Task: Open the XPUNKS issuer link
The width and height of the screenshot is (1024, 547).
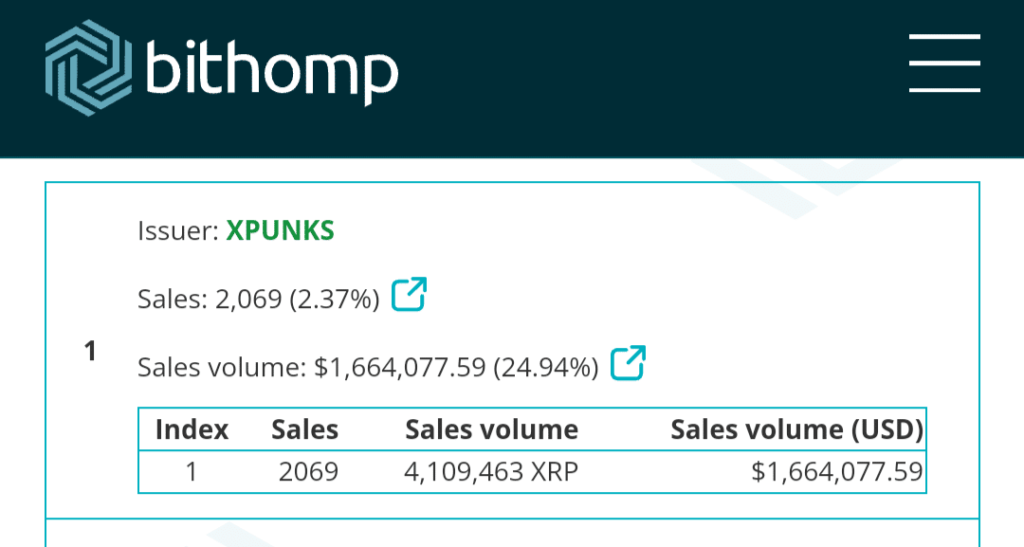Action: coord(280,231)
